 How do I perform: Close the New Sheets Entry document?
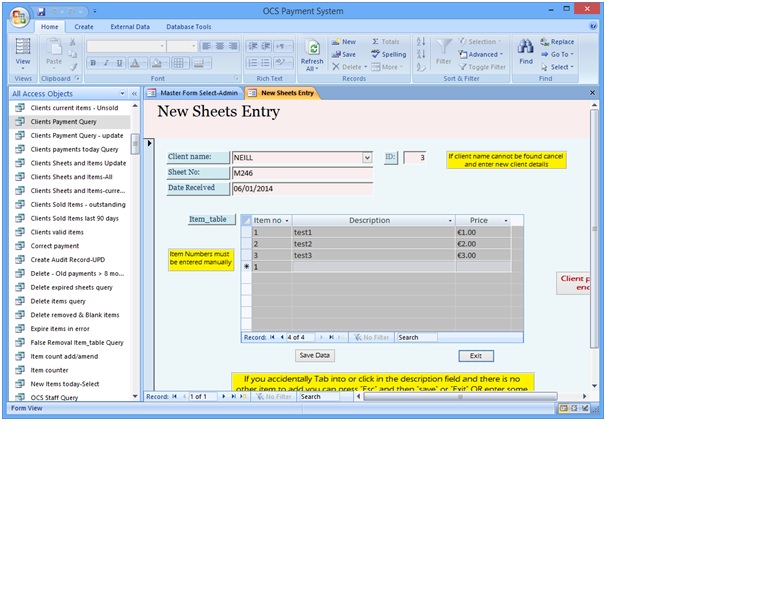tap(592, 93)
